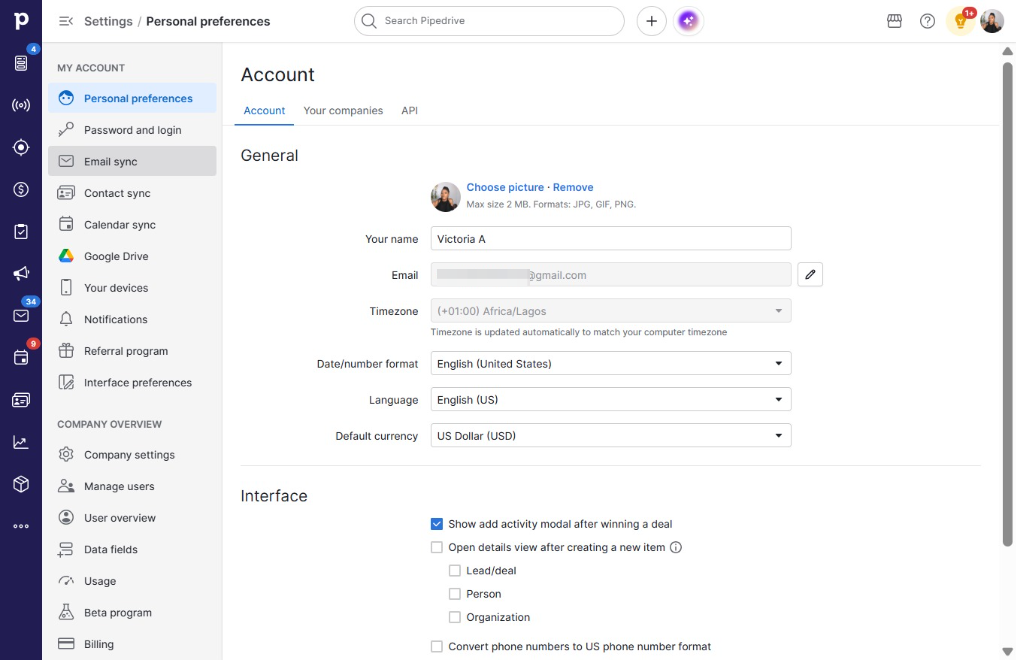Open Password and login settings
The width and height of the screenshot is (1016, 660).
point(132,130)
